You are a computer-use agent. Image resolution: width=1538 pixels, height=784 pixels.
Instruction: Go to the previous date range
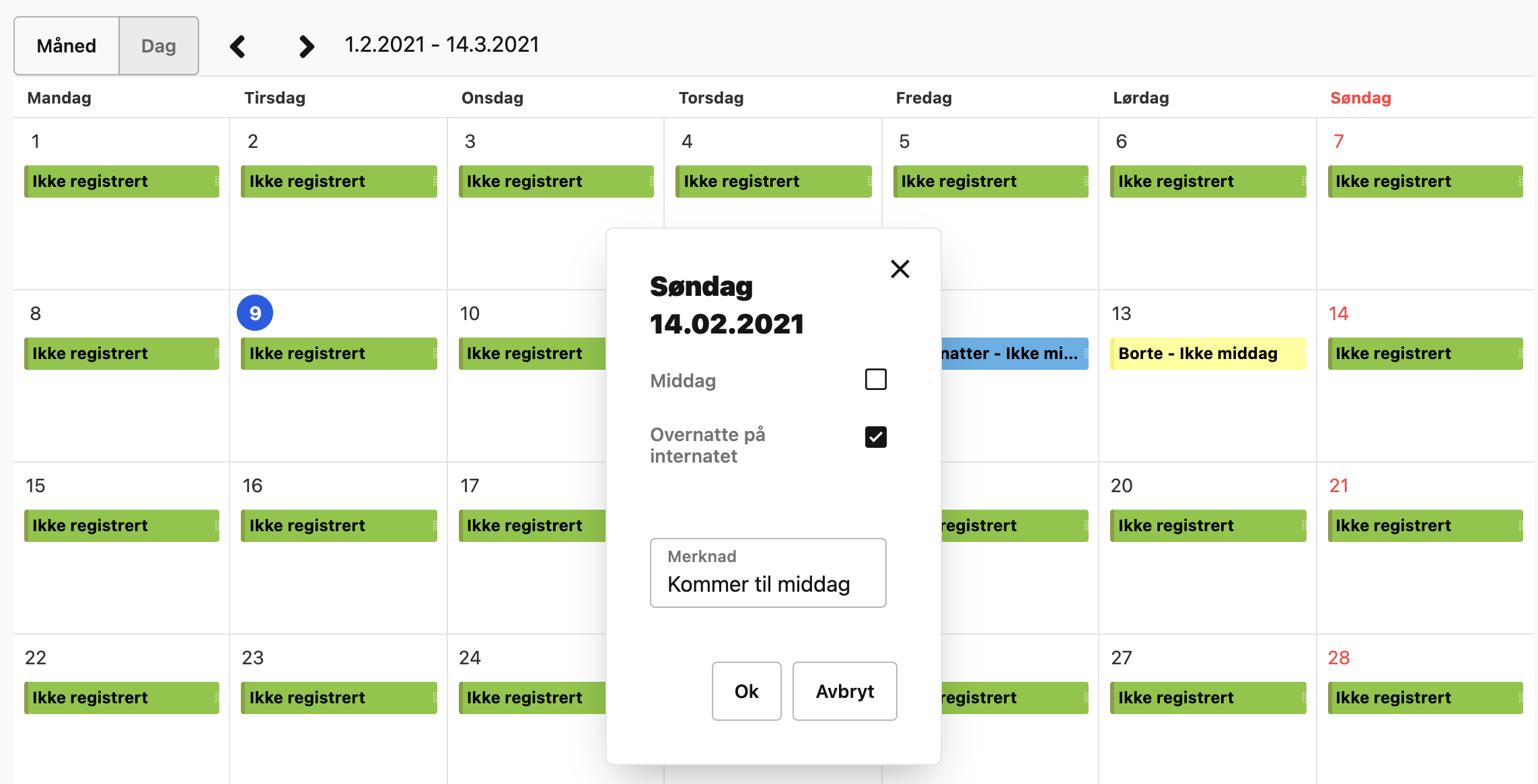(x=237, y=46)
